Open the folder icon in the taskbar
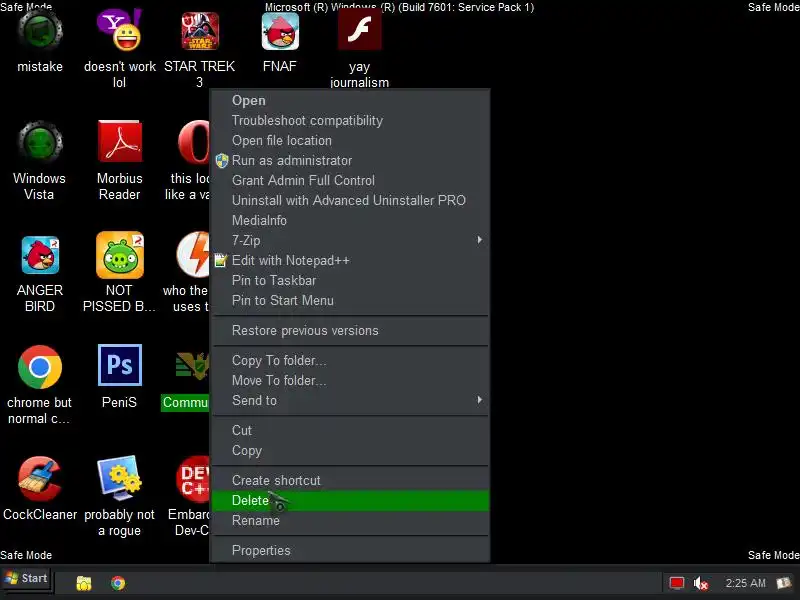800x600 pixels. 84,583
